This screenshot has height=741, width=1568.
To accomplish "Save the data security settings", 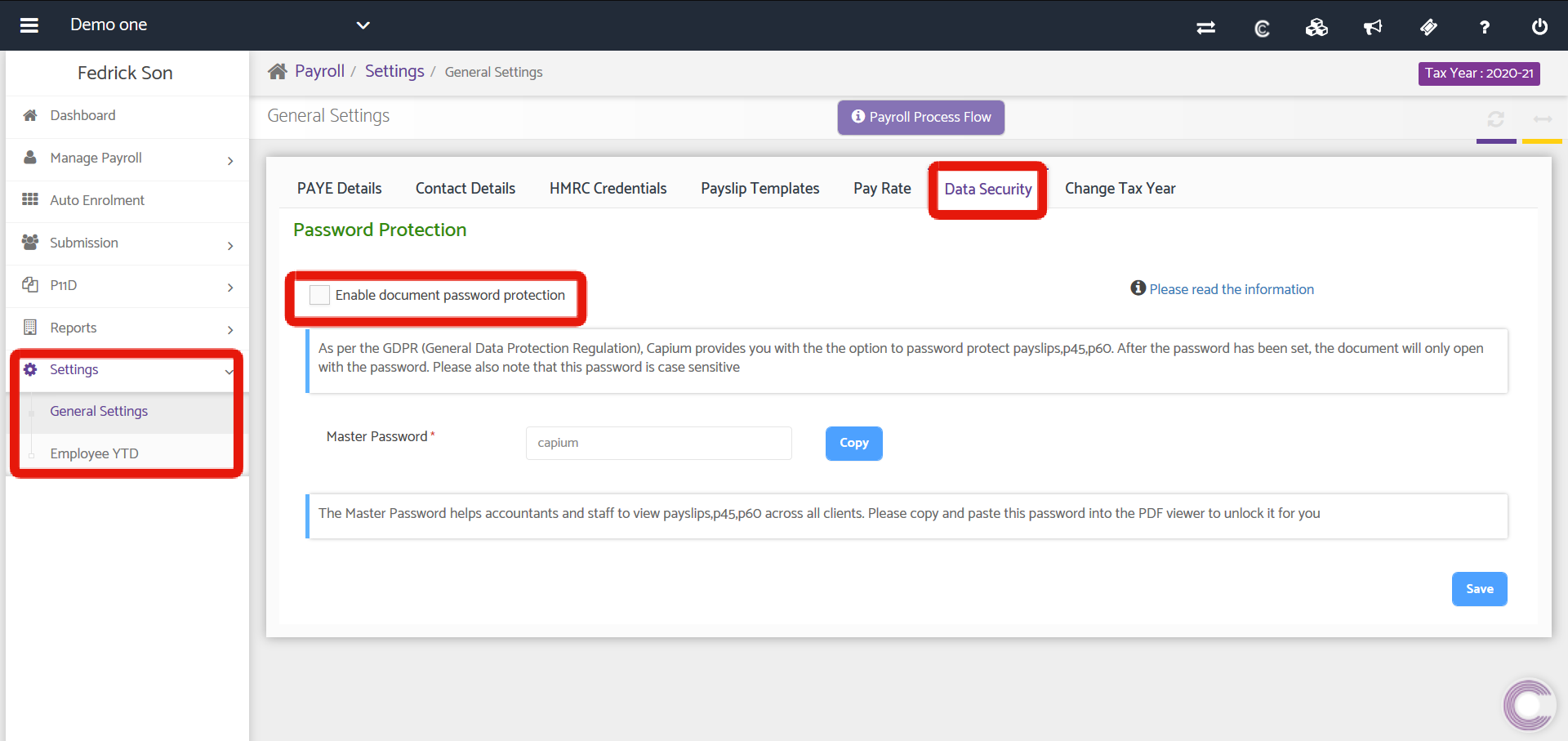I will tap(1480, 589).
